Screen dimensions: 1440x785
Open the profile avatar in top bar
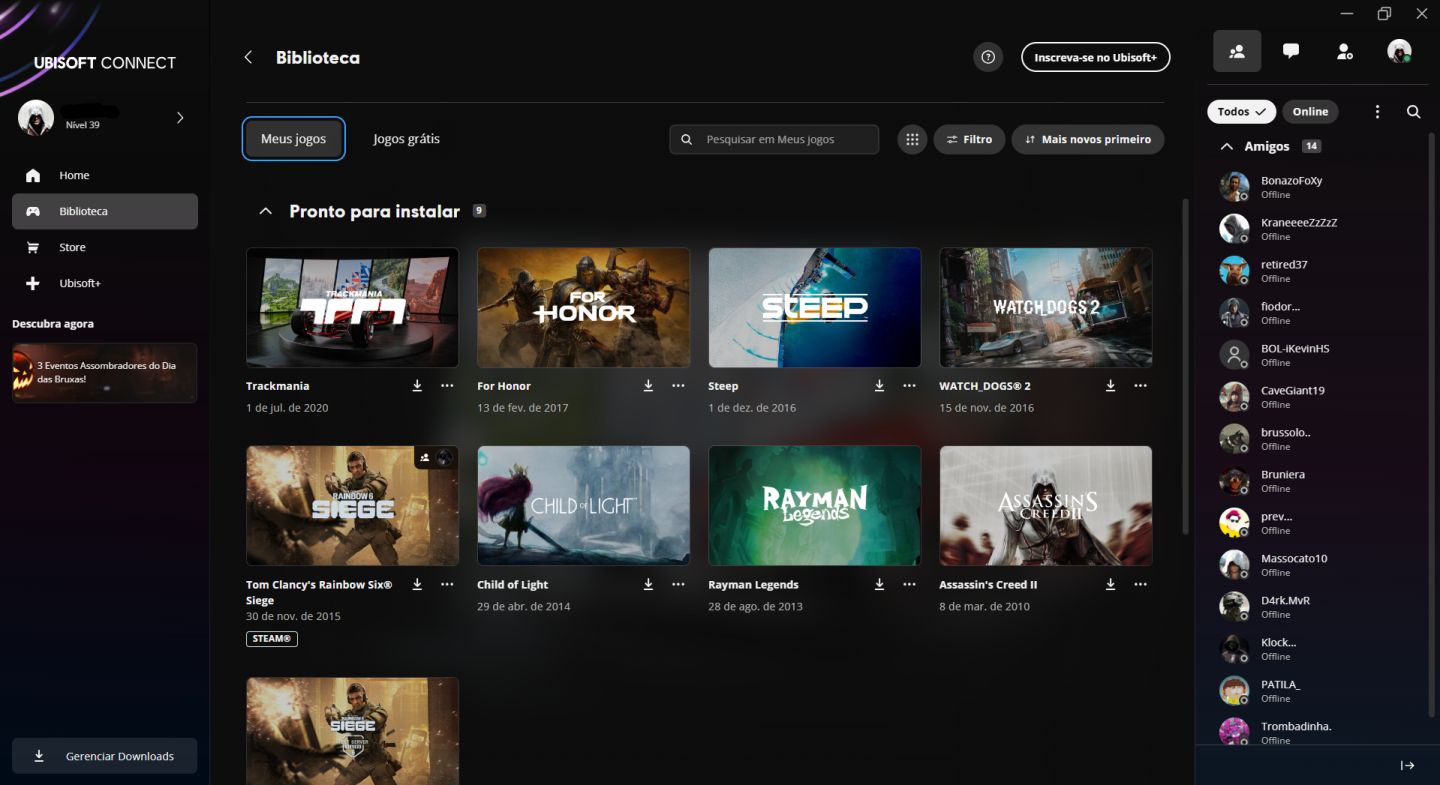pyautogui.click(x=1399, y=51)
